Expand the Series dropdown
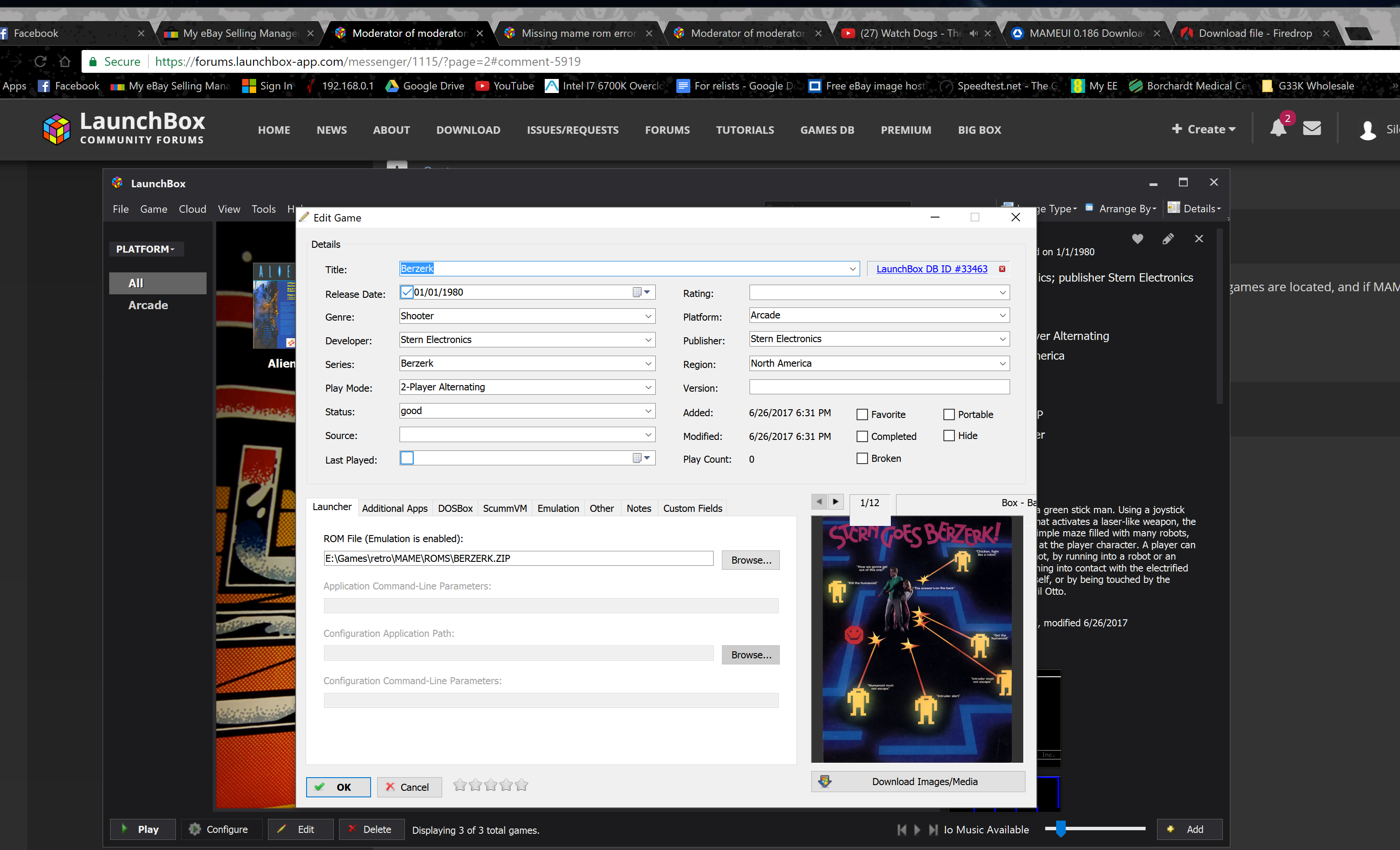1400x850 pixels. (x=648, y=364)
